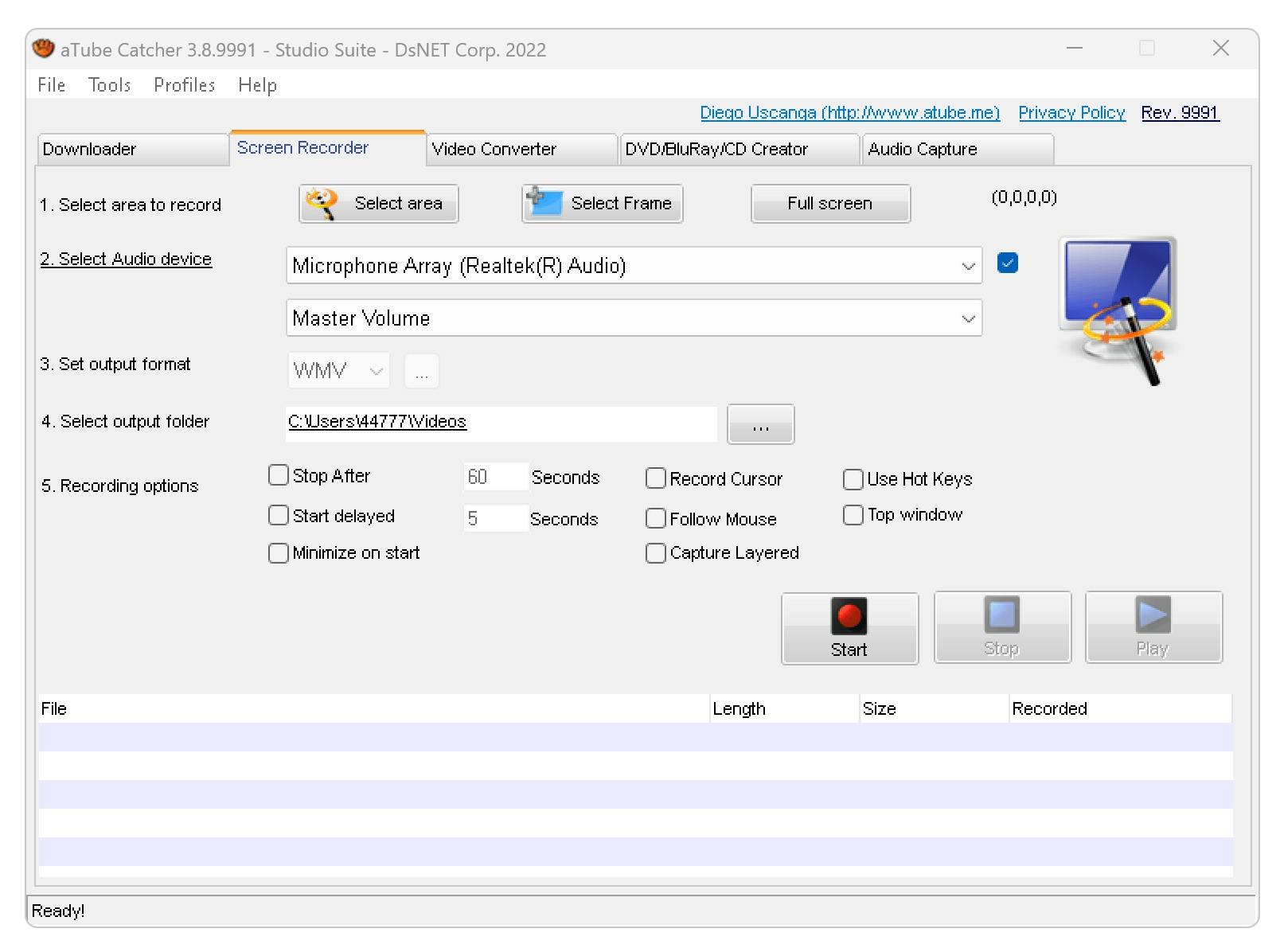Click the red record Start button
The height and width of the screenshot is (952, 1280).
(x=849, y=628)
